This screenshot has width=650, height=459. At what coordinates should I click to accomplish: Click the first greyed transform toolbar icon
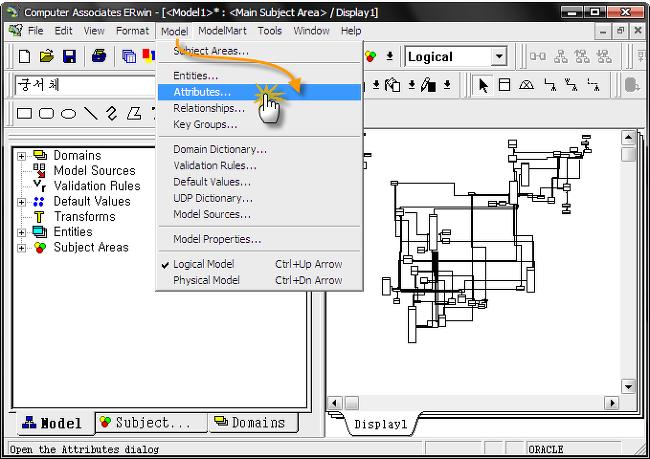pyautogui.click(x=538, y=56)
